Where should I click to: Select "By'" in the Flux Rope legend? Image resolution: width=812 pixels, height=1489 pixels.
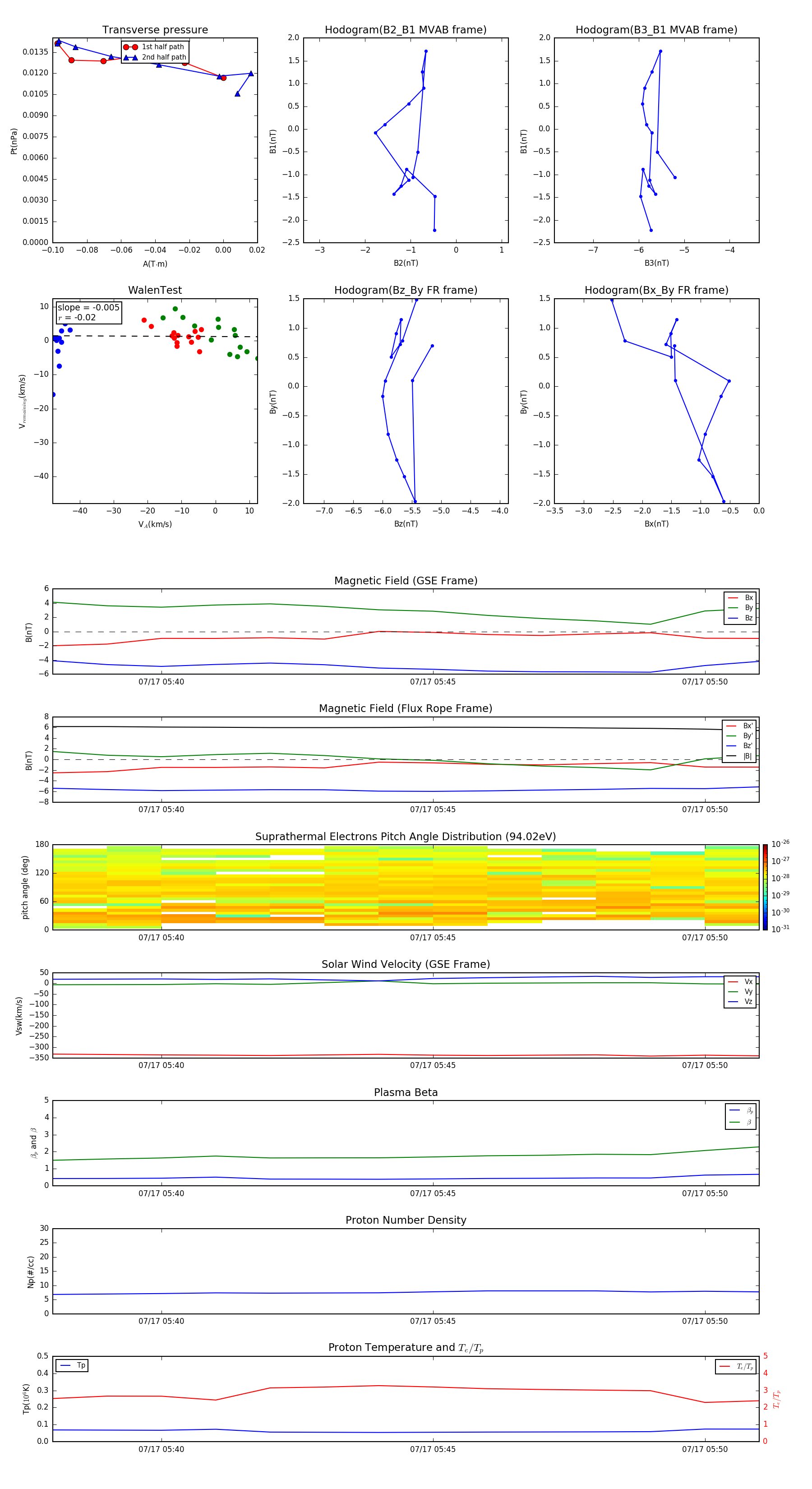tap(739, 736)
